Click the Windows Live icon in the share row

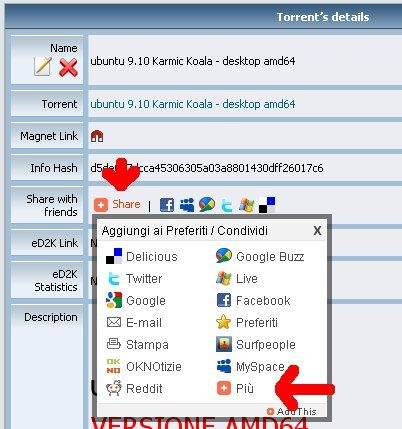pyautogui.click(x=247, y=205)
